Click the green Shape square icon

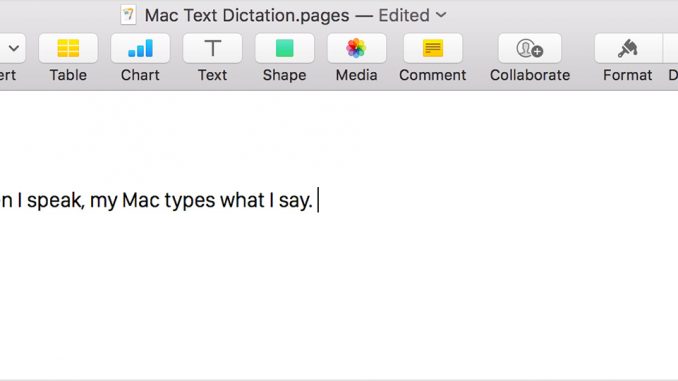pyautogui.click(x=285, y=48)
